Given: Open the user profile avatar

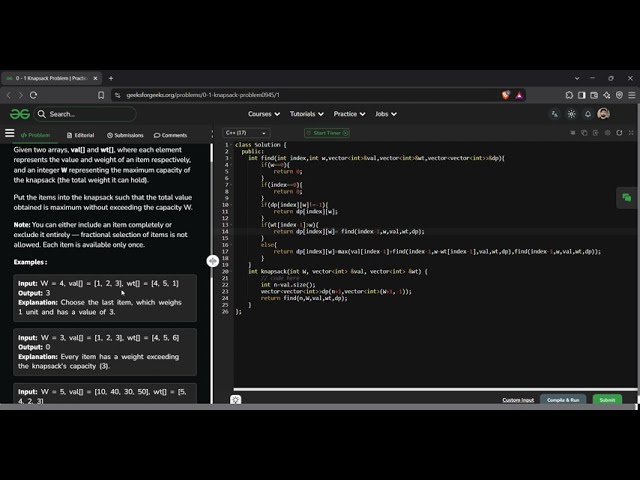Looking at the screenshot, I should (x=603, y=114).
